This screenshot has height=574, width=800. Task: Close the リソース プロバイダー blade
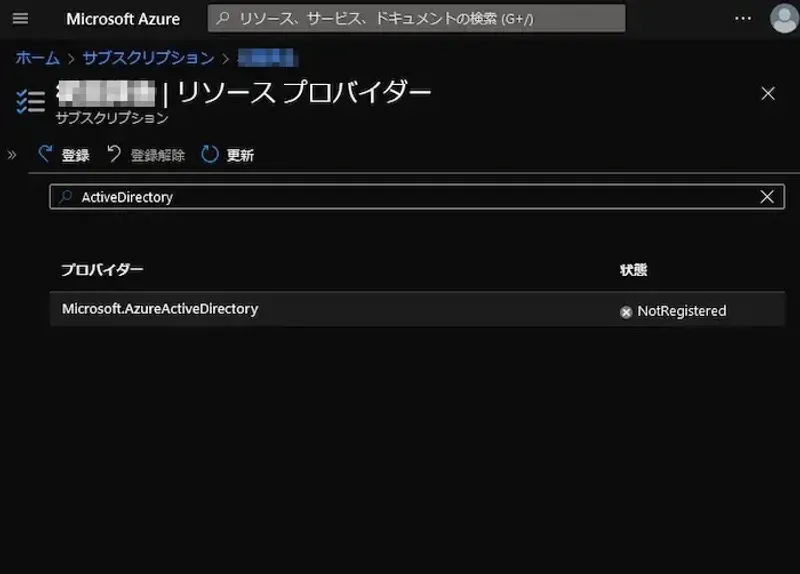coord(768,93)
